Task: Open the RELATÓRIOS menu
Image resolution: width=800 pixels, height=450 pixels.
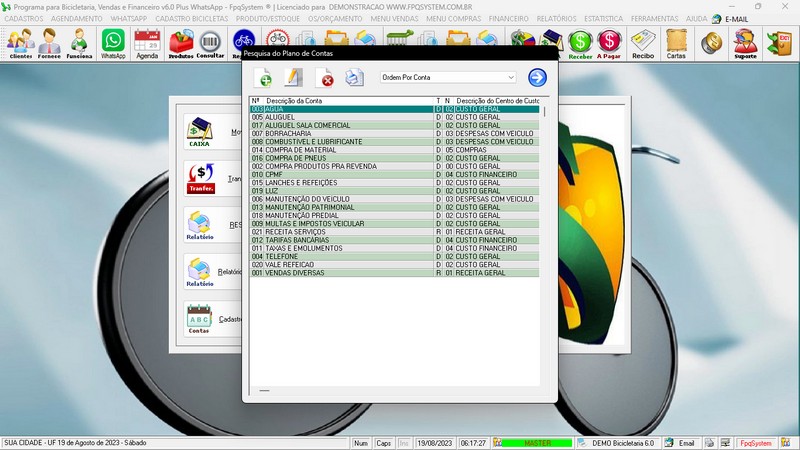Action: [555, 19]
